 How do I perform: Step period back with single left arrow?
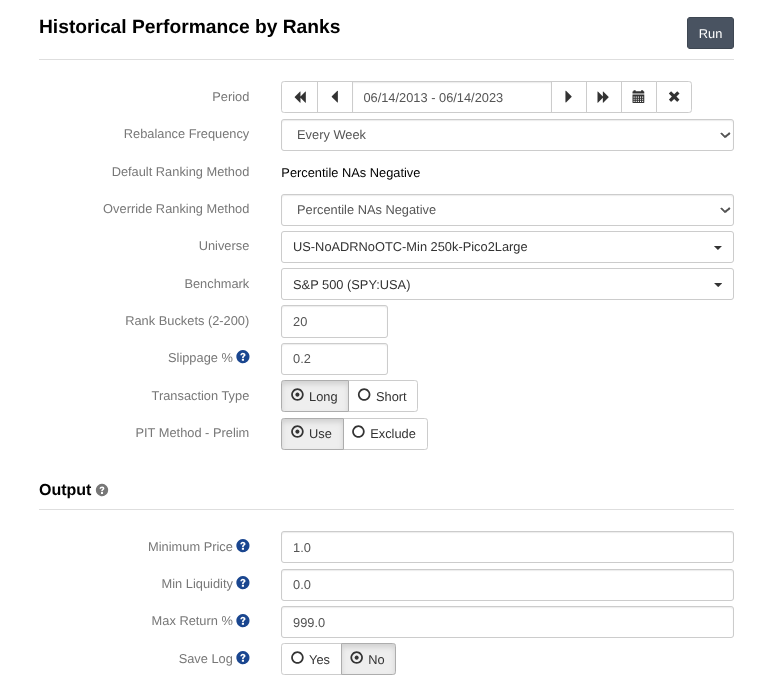335,97
